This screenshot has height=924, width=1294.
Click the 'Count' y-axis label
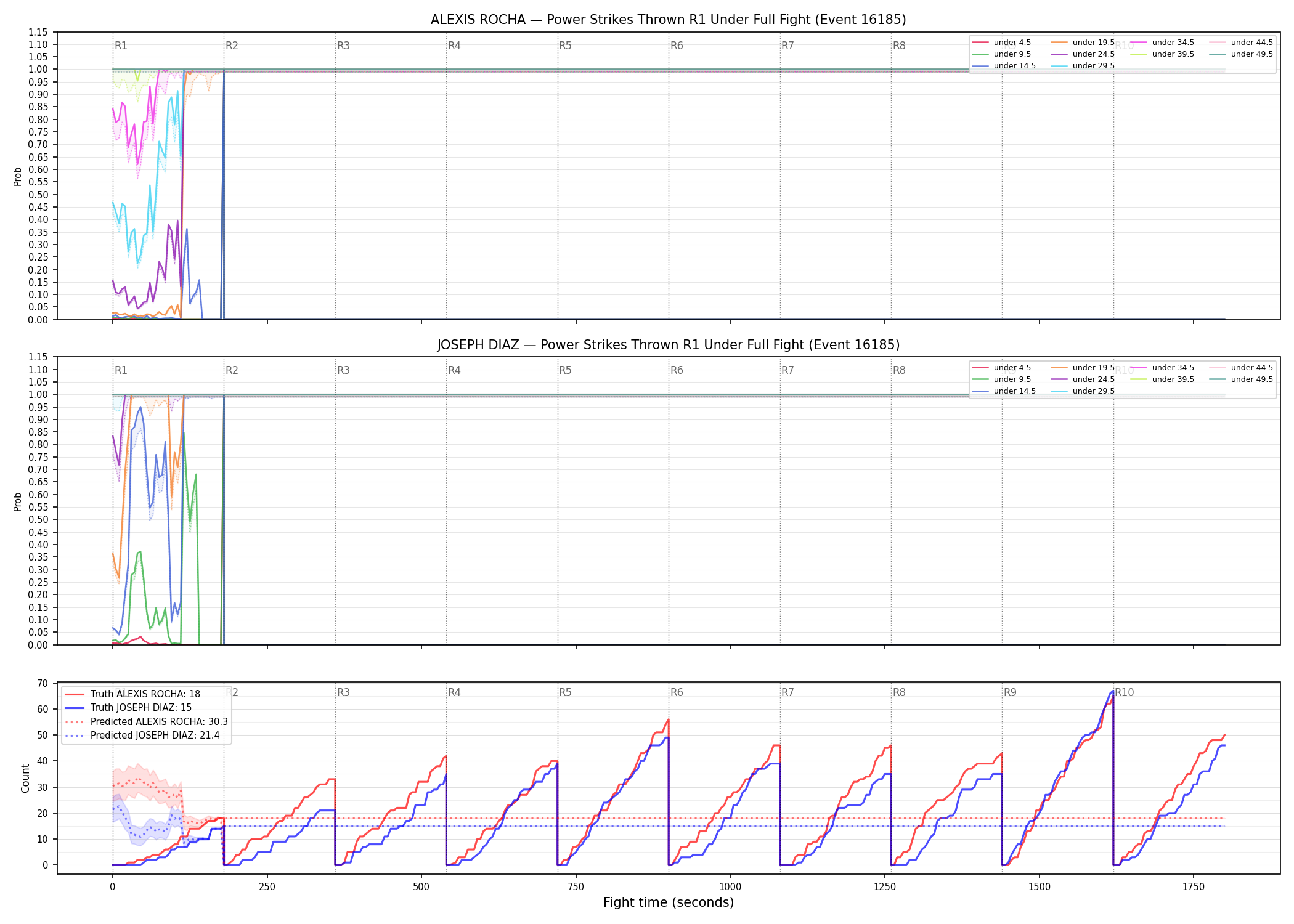click(x=25, y=778)
